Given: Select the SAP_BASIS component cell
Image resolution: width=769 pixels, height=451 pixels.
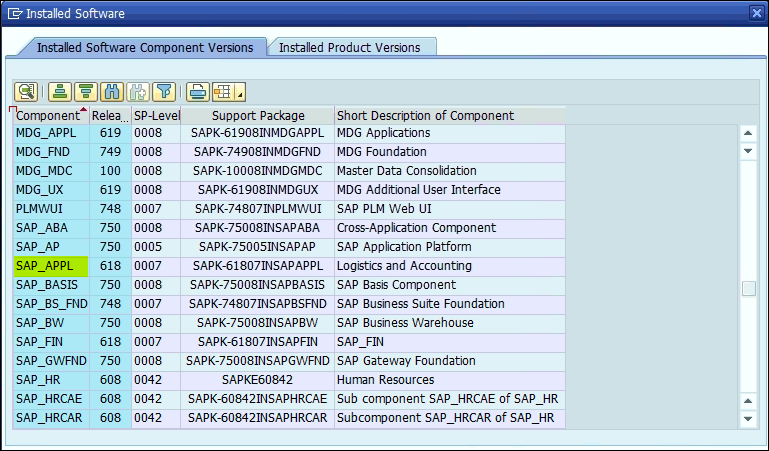Looking at the screenshot, I should click(x=51, y=285).
